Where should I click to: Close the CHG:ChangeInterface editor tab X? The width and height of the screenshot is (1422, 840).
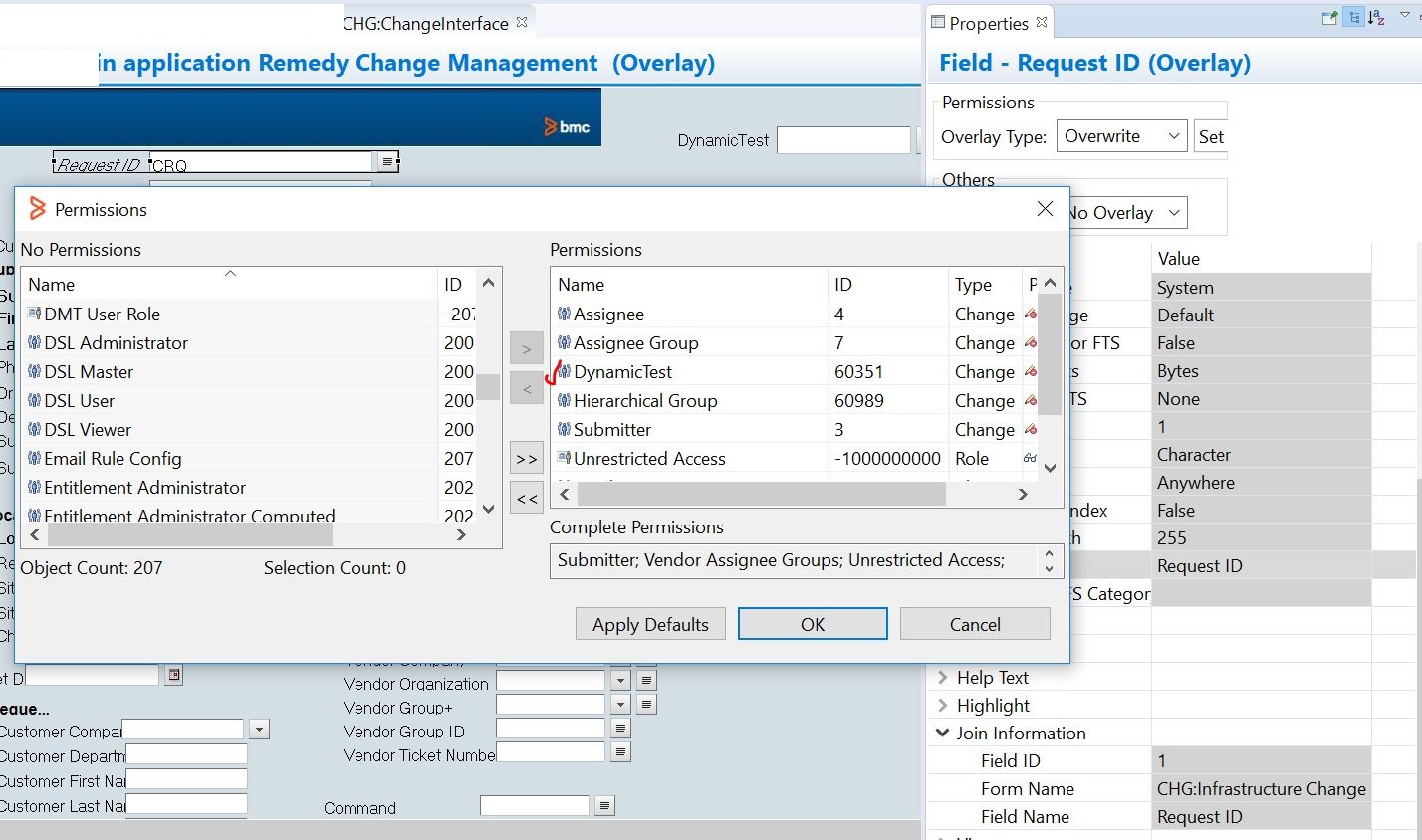(x=522, y=22)
